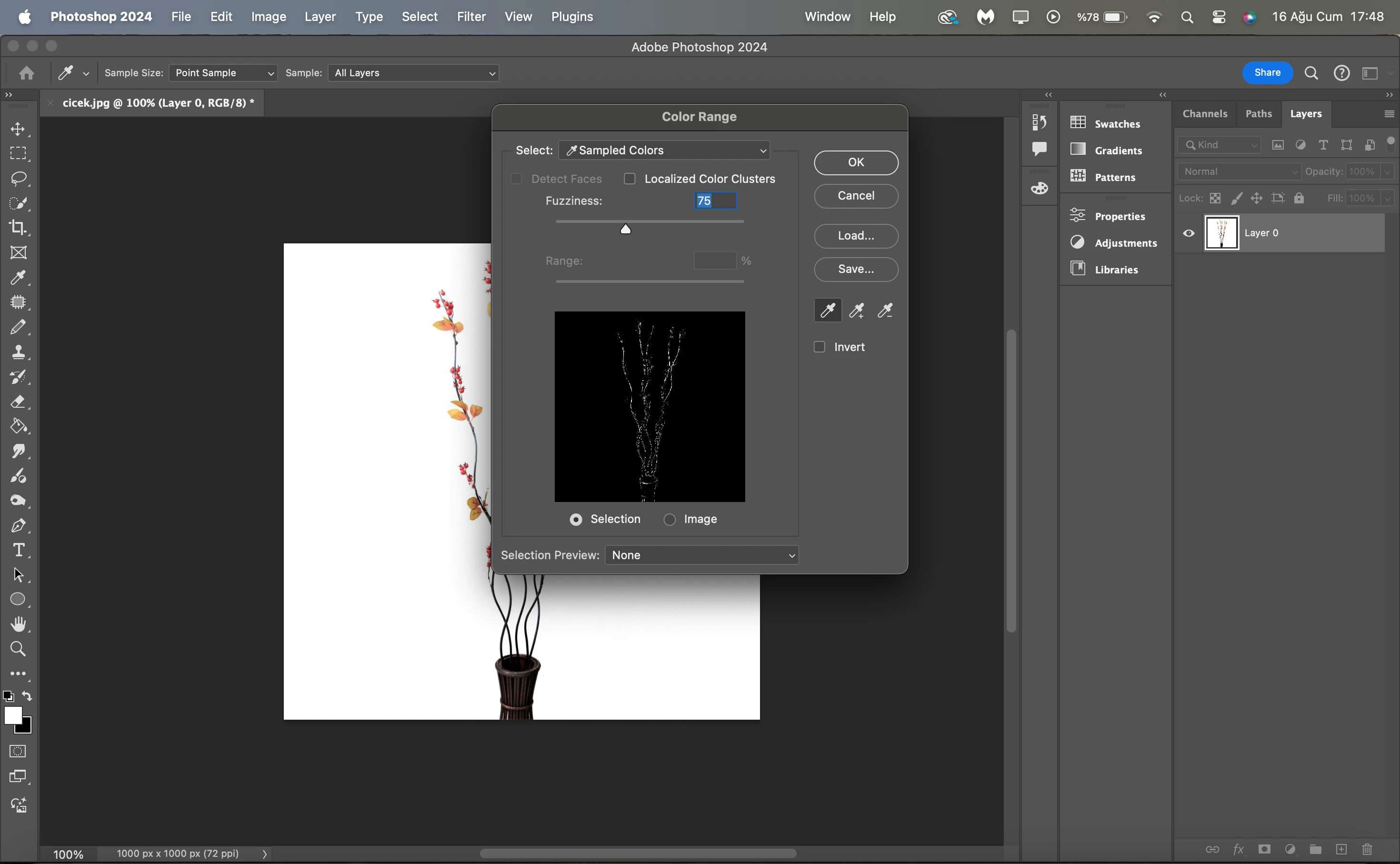This screenshot has height=864, width=1400.
Task: Click Subtract from Sample eyedropper icon
Action: pos(885,310)
